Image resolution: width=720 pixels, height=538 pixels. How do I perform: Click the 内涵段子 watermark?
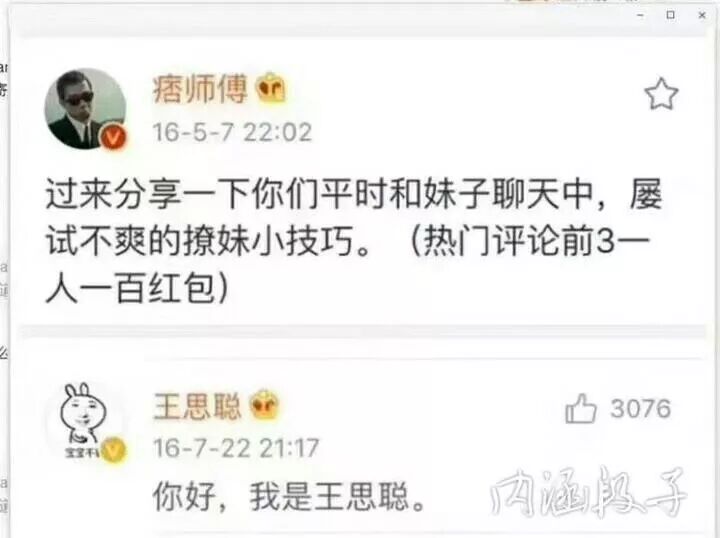(x=589, y=492)
